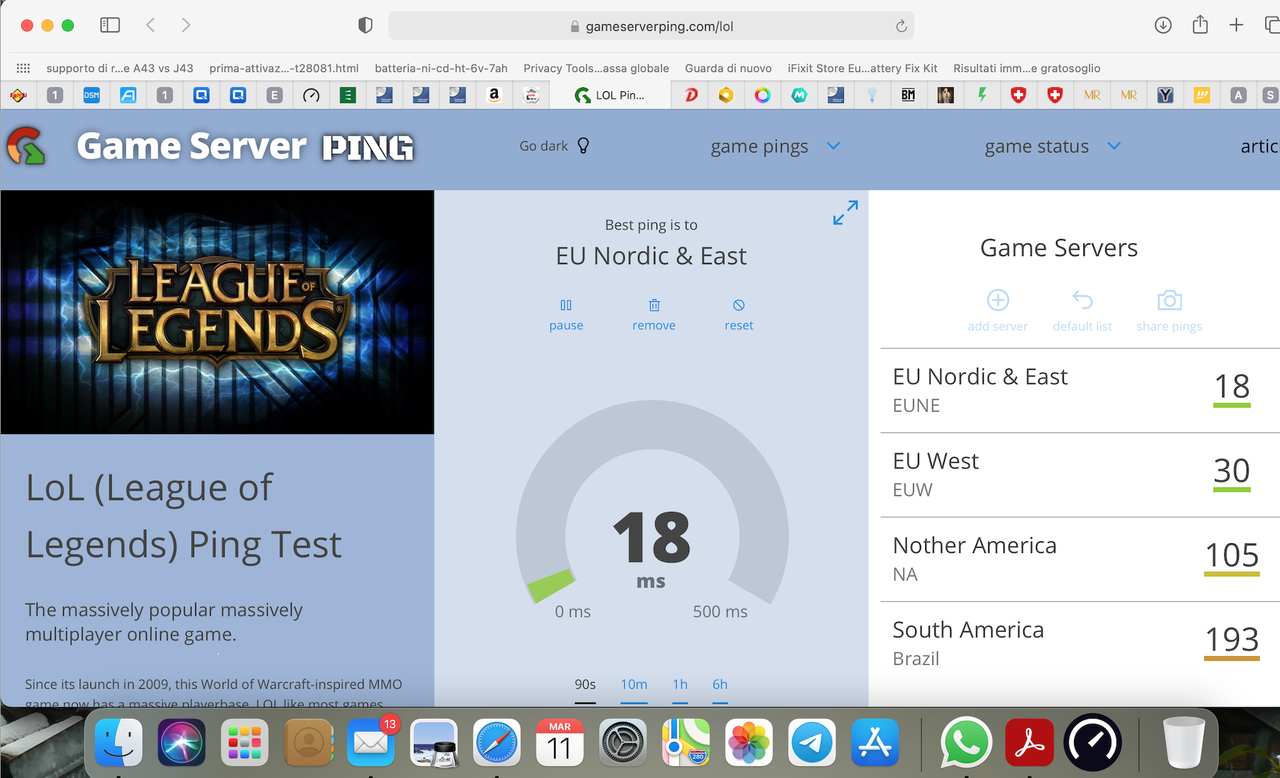The height and width of the screenshot is (778, 1280).
Task: Click the reset icon in ping panel
Action: (739, 305)
